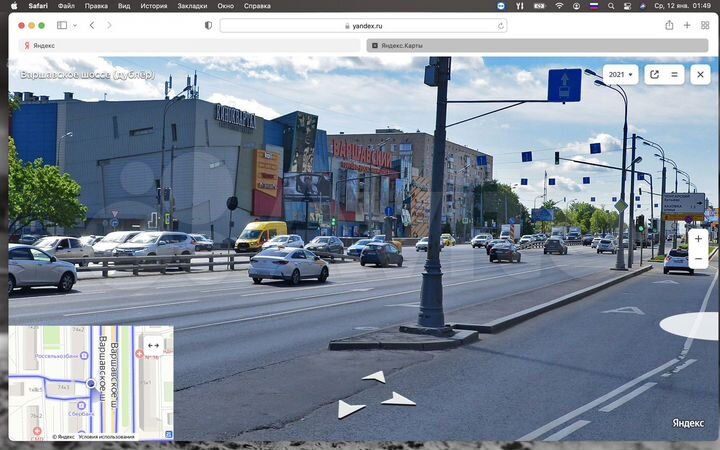Viewport: 720px width, 450px height.
Task: Open the Файл menu
Action: tap(66, 6)
